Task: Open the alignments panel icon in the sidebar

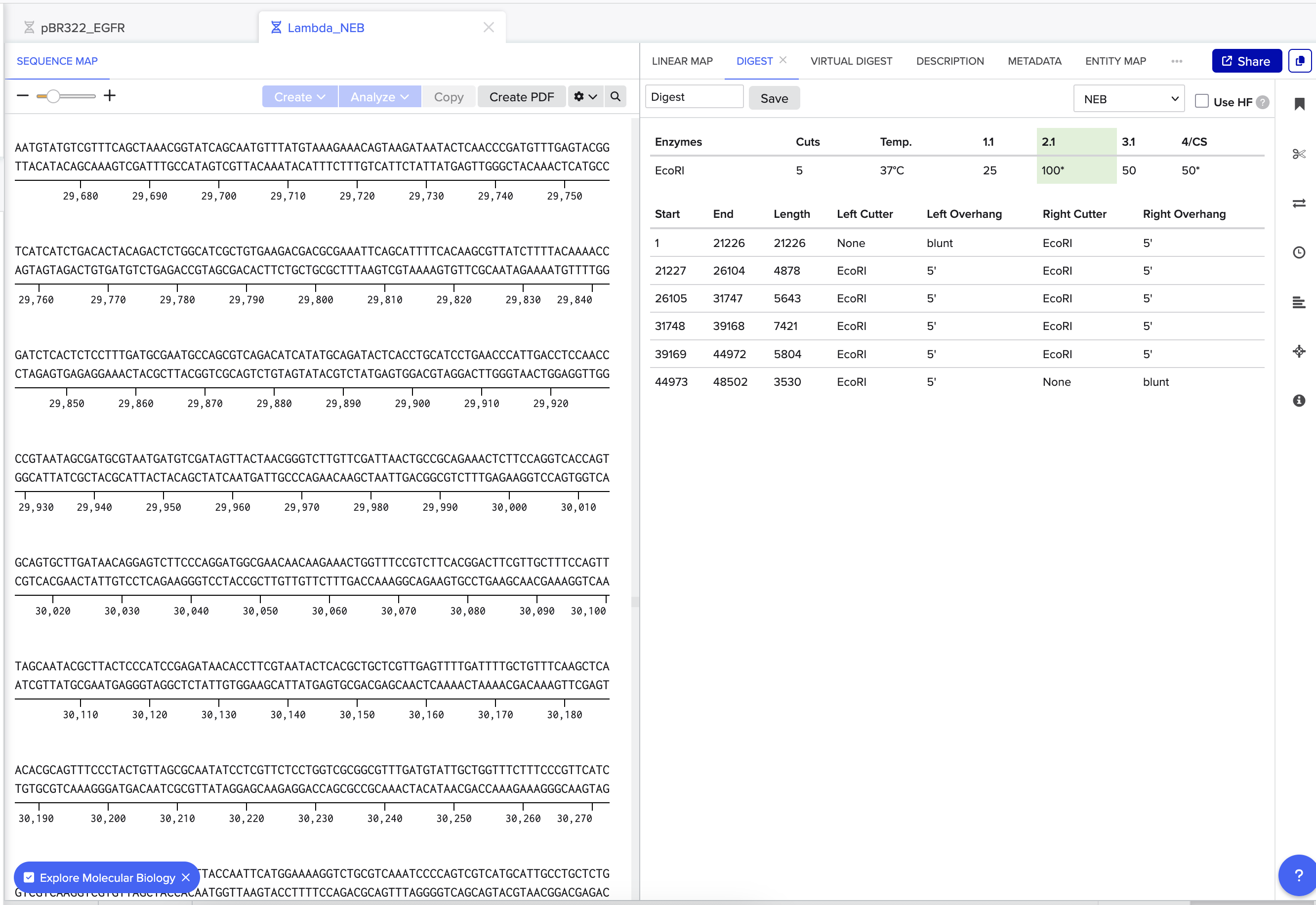Action: (x=1300, y=302)
